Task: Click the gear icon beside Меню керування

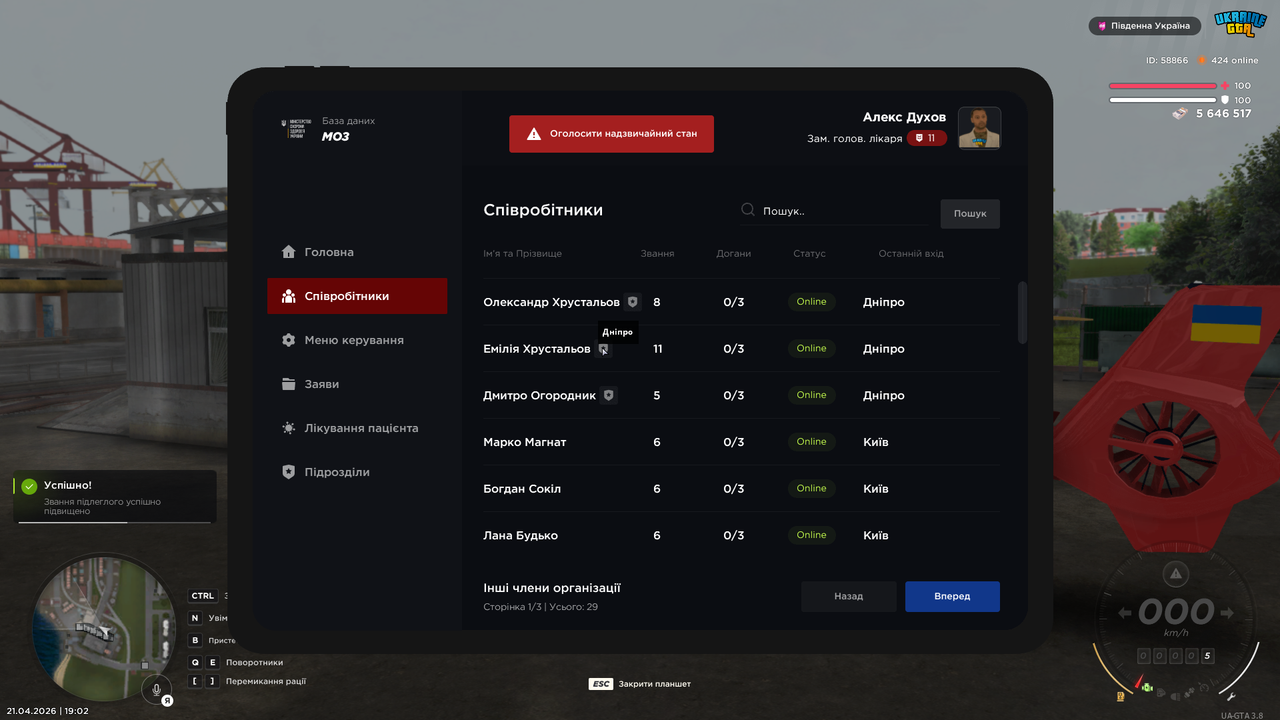Action: pos(289,340)
